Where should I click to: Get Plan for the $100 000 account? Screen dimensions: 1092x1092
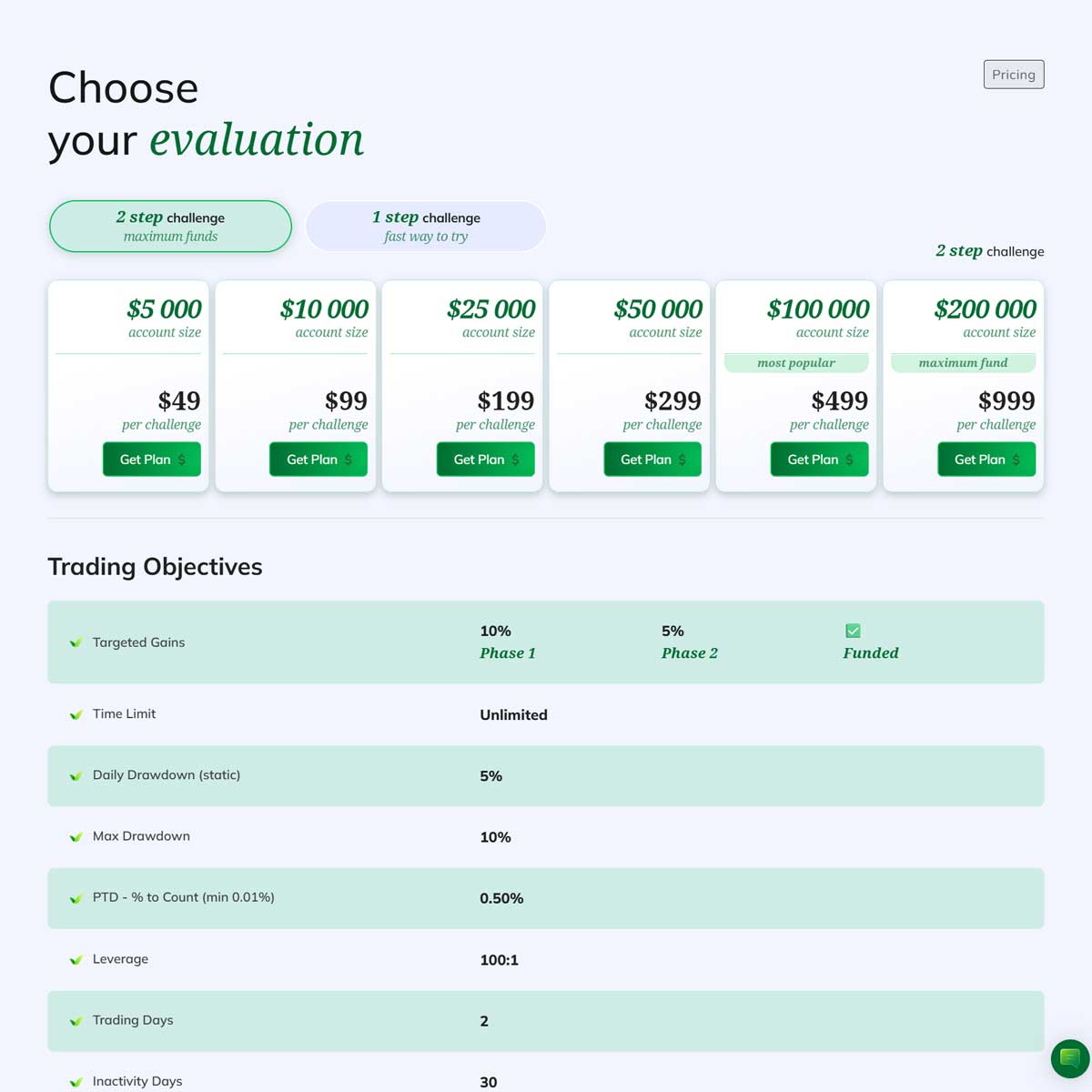(x=820, y=460)
